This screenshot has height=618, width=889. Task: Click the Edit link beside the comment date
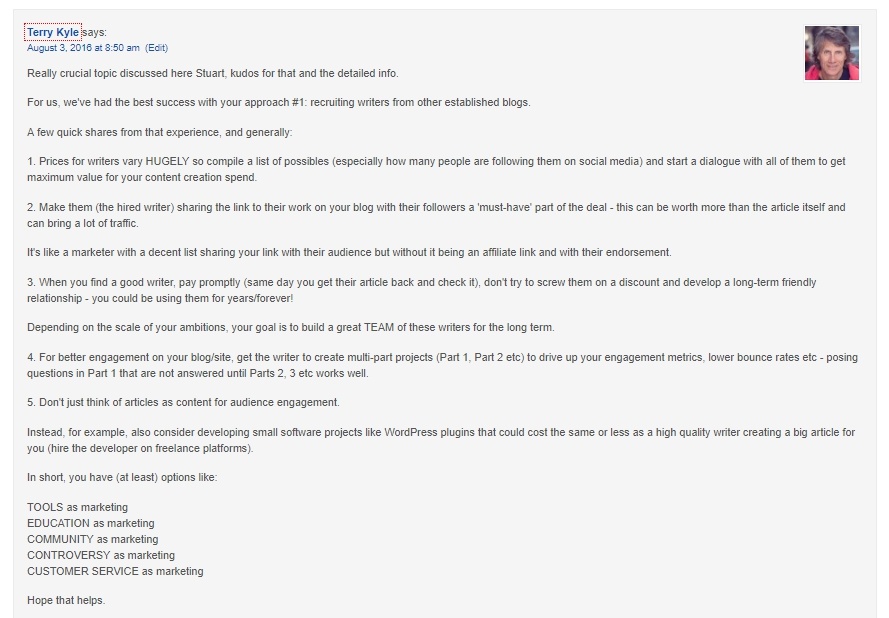[x=156, y=48]
